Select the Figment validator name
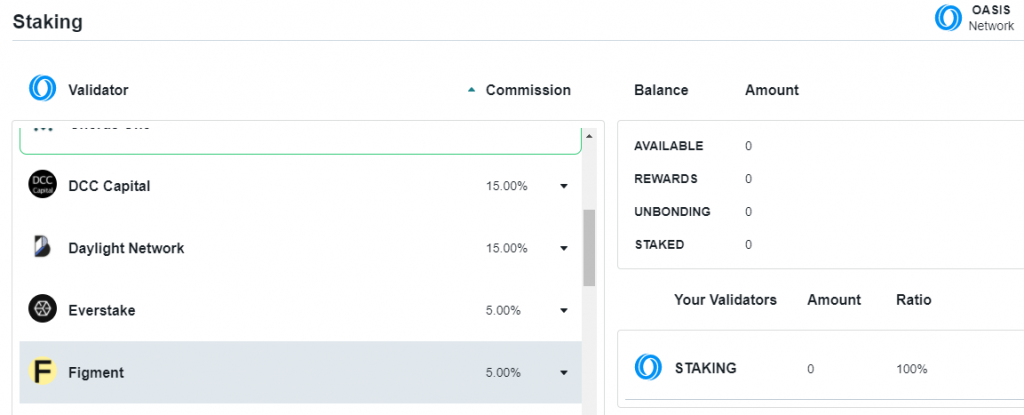Viewport: 1024px width, 415px height. [x=96, y=373]
